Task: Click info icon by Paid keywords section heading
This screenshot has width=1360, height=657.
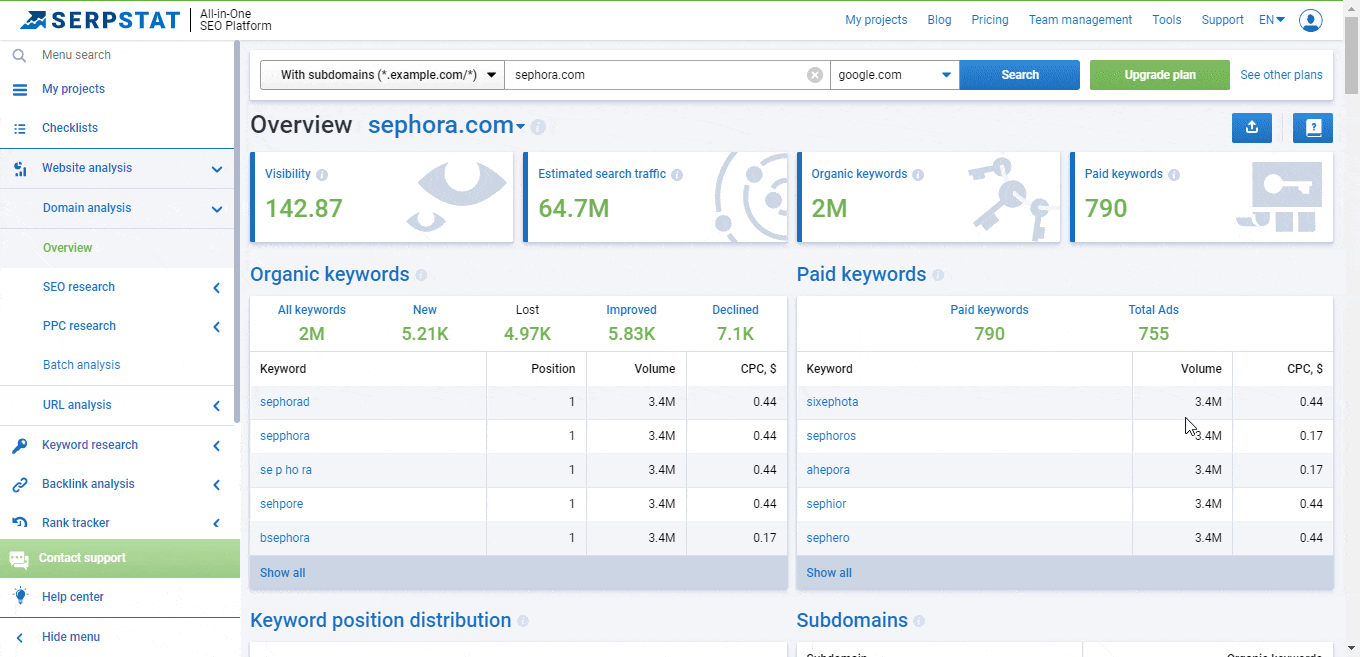Action: [938, 275]
